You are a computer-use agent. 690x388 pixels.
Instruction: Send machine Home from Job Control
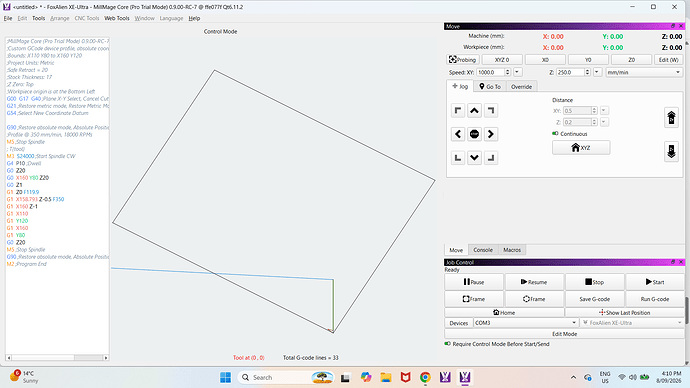[x=504, y=312]
